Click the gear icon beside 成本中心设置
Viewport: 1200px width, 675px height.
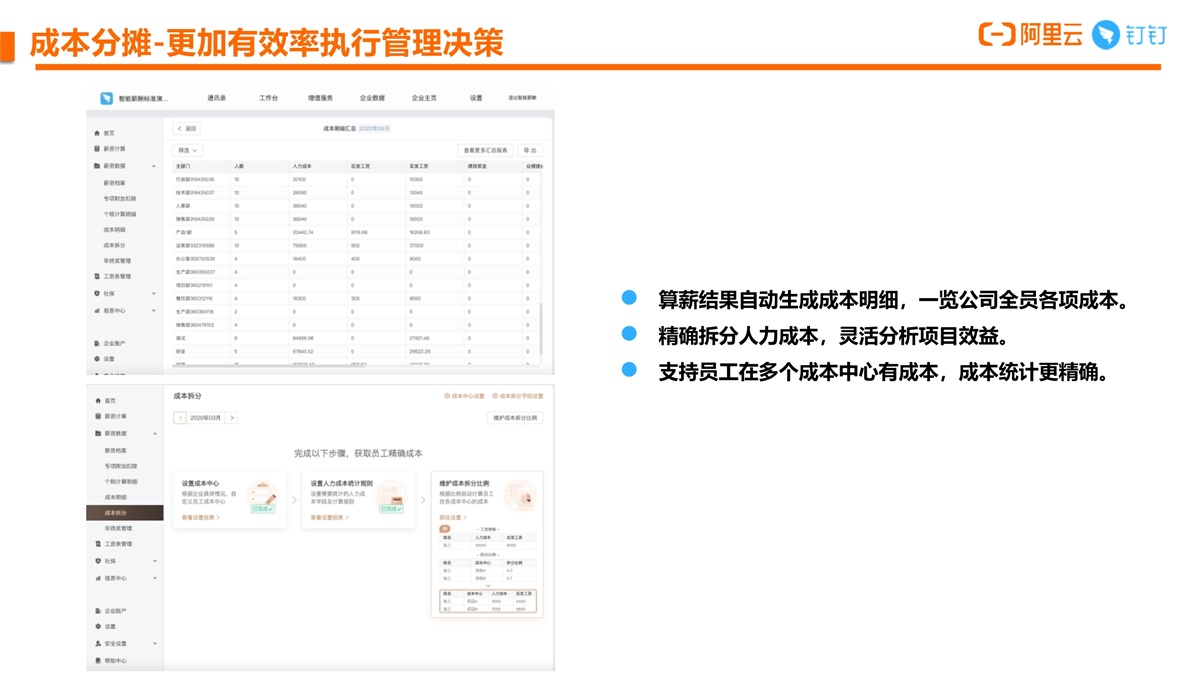448,396
